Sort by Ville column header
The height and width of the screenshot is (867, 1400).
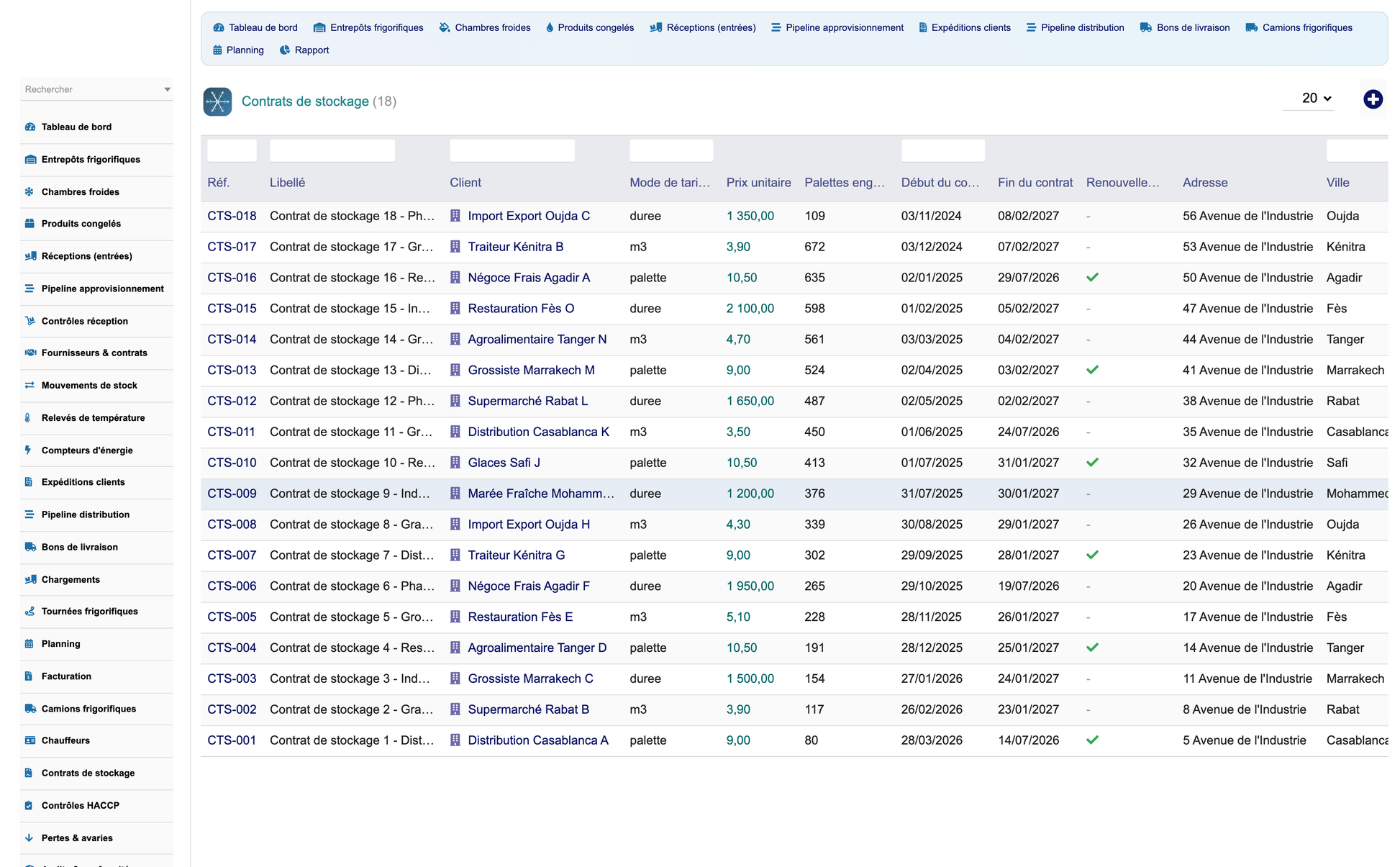coord(1338,183)
